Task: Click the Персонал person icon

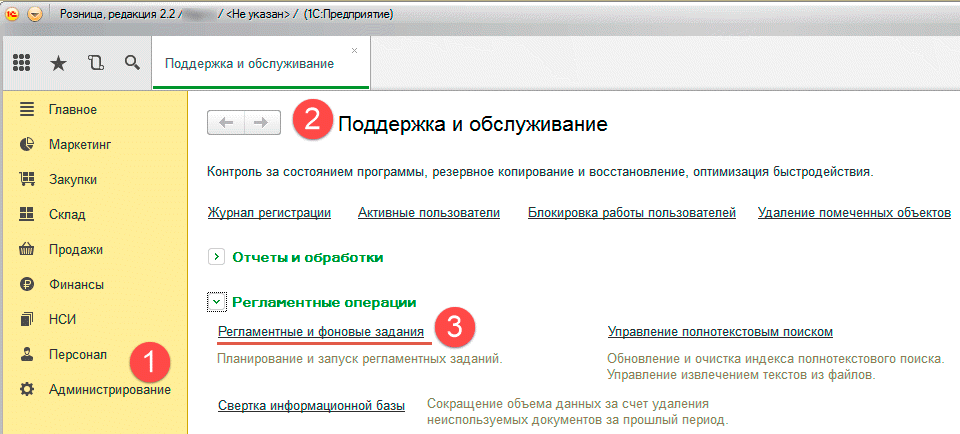Action: pos(27,354)
